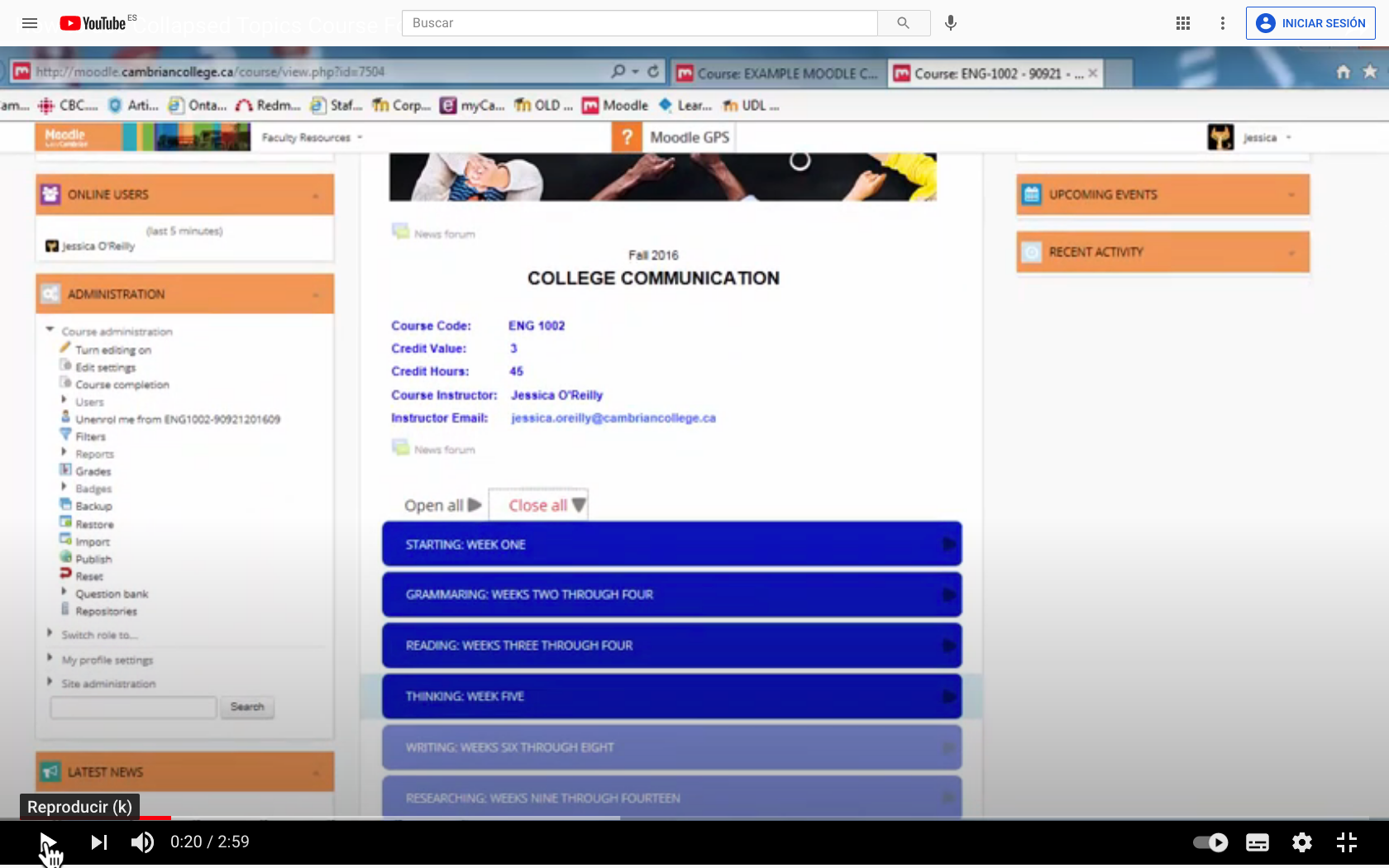1389x868 pixels.
Task: Type in the Buscar search field
Action: 639,23
